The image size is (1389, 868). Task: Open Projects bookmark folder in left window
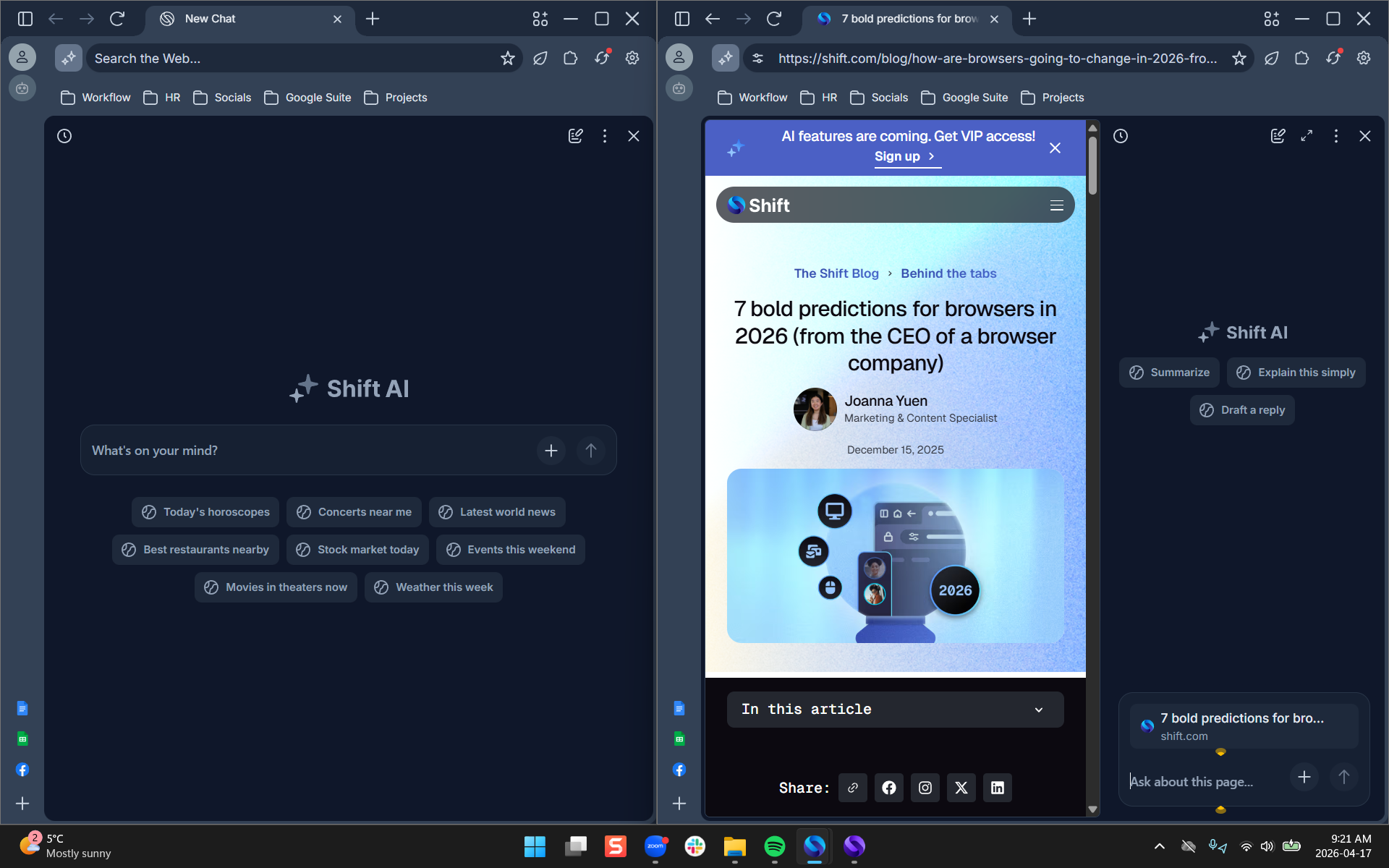[x=396, y=98]
